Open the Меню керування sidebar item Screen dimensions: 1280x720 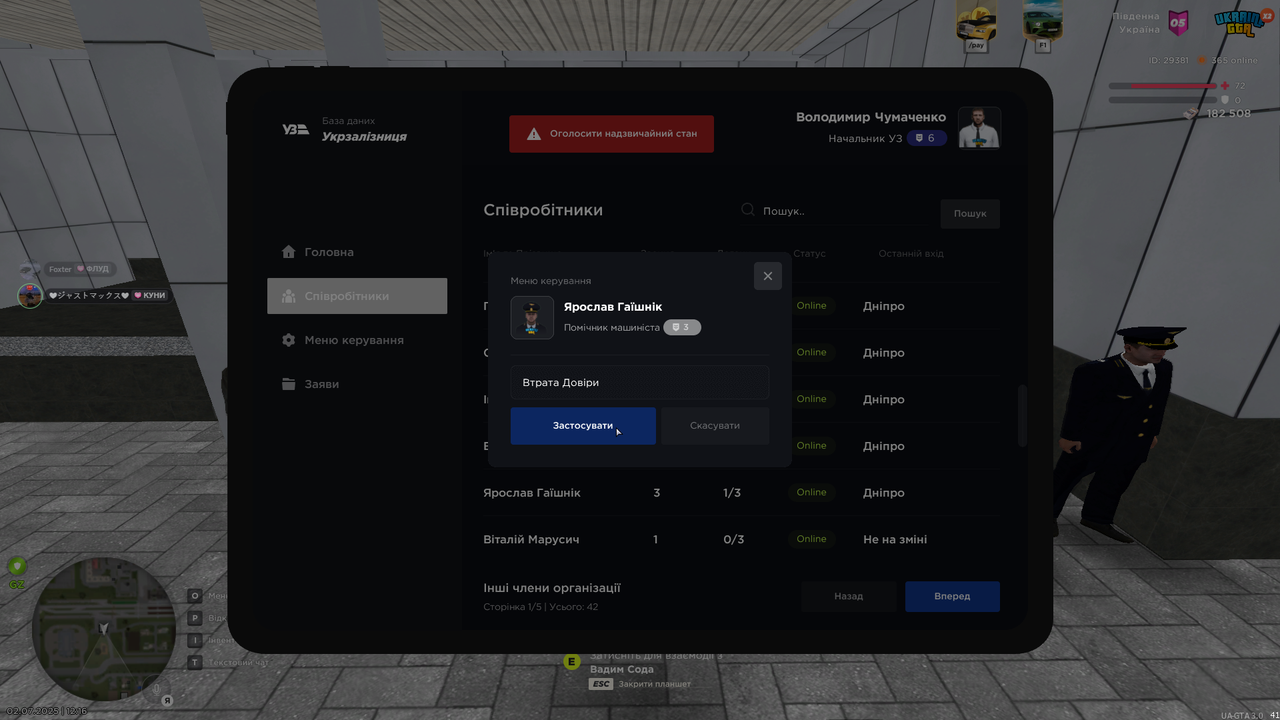(357, 340)
